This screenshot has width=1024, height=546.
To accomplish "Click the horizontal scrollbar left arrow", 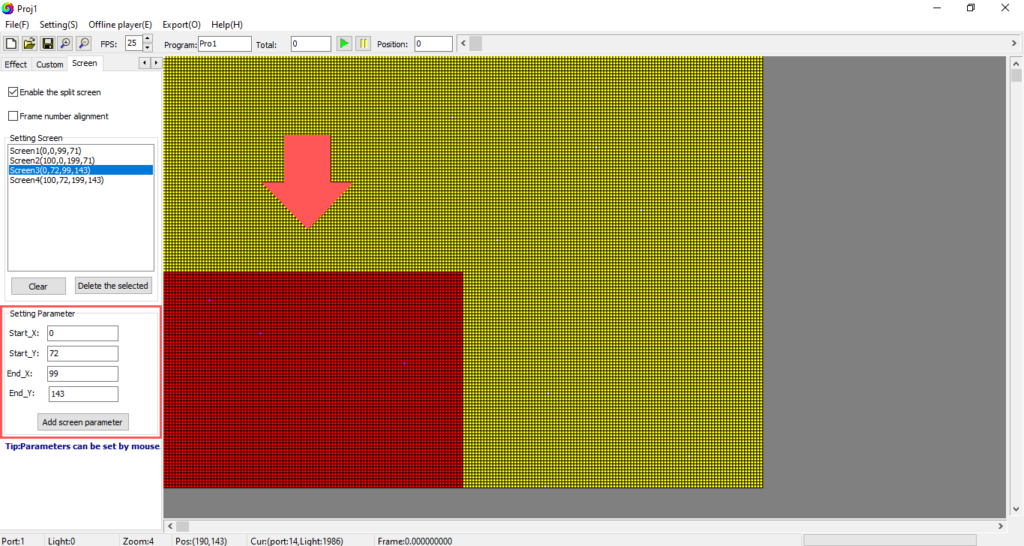I will click(170, 526).
